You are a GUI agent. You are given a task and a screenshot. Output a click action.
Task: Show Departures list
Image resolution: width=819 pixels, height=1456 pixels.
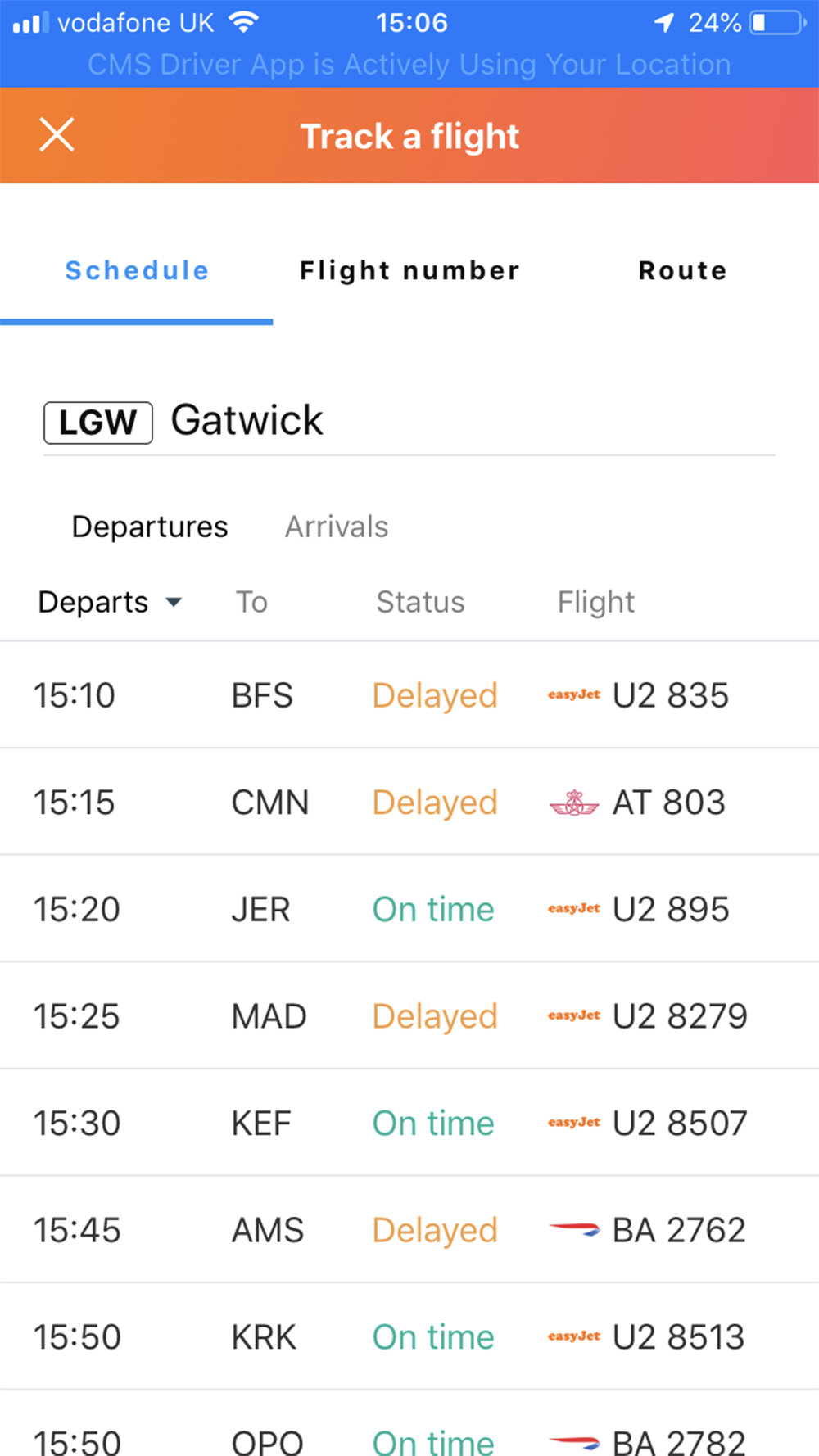150,527
